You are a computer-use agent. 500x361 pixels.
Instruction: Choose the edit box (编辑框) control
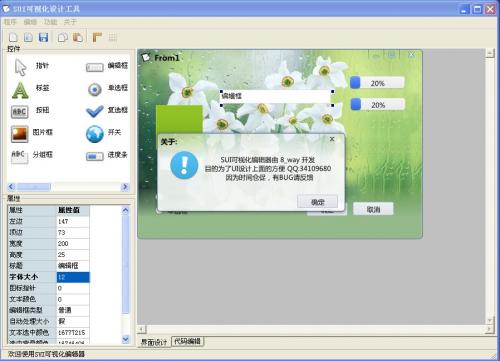pos(95,67)
